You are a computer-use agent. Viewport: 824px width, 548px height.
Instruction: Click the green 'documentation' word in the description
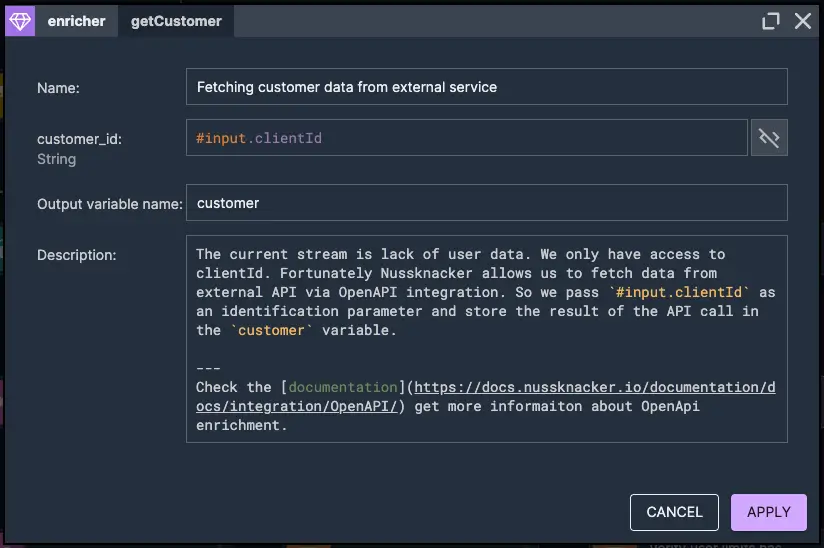point(343,387)
